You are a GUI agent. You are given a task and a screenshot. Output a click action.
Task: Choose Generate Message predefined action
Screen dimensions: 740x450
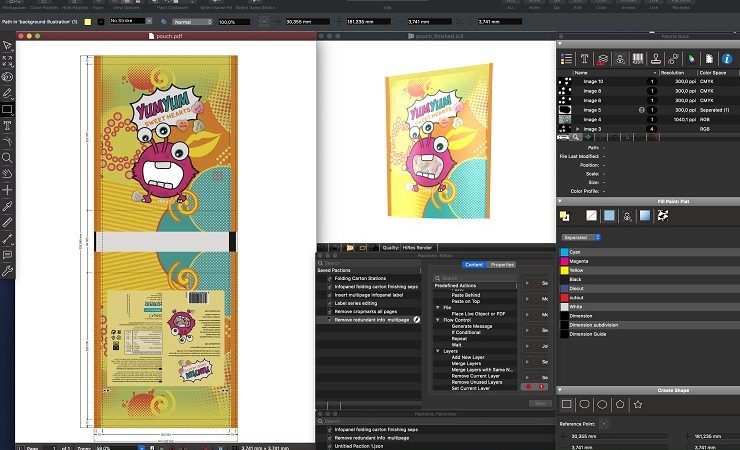[472, 326]
